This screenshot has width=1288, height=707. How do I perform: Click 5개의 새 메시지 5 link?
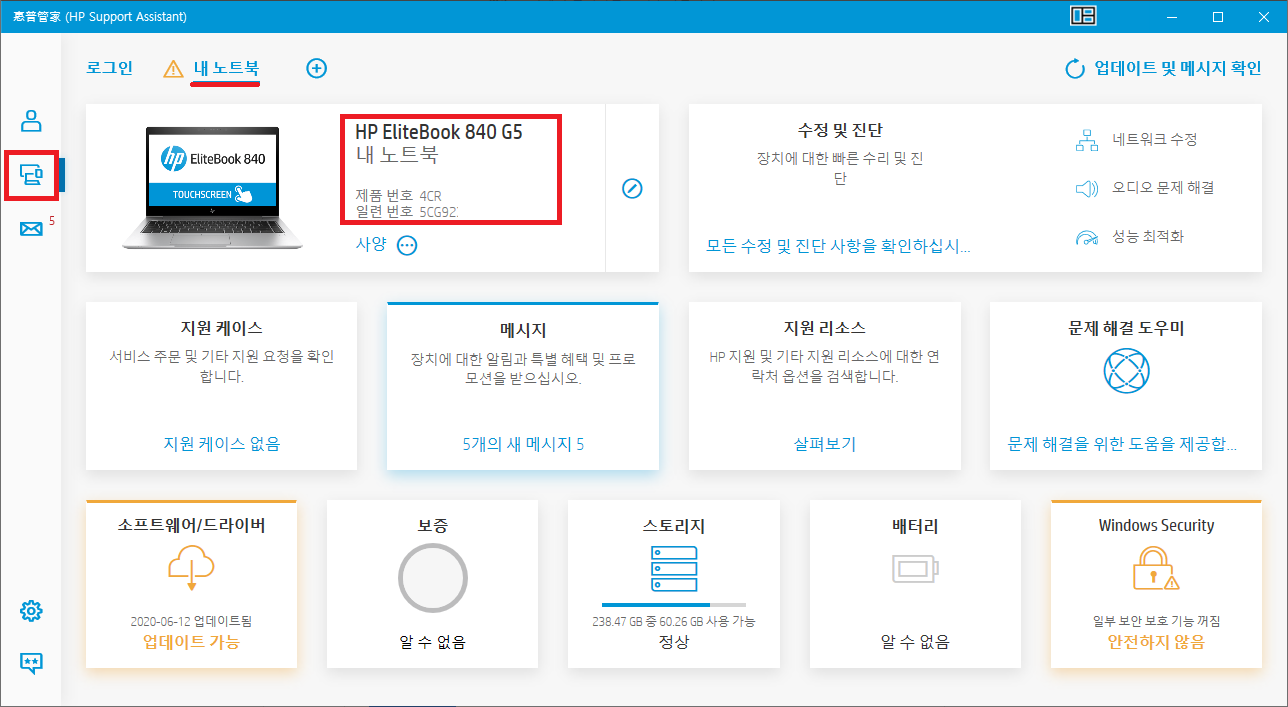click(523, 444)
